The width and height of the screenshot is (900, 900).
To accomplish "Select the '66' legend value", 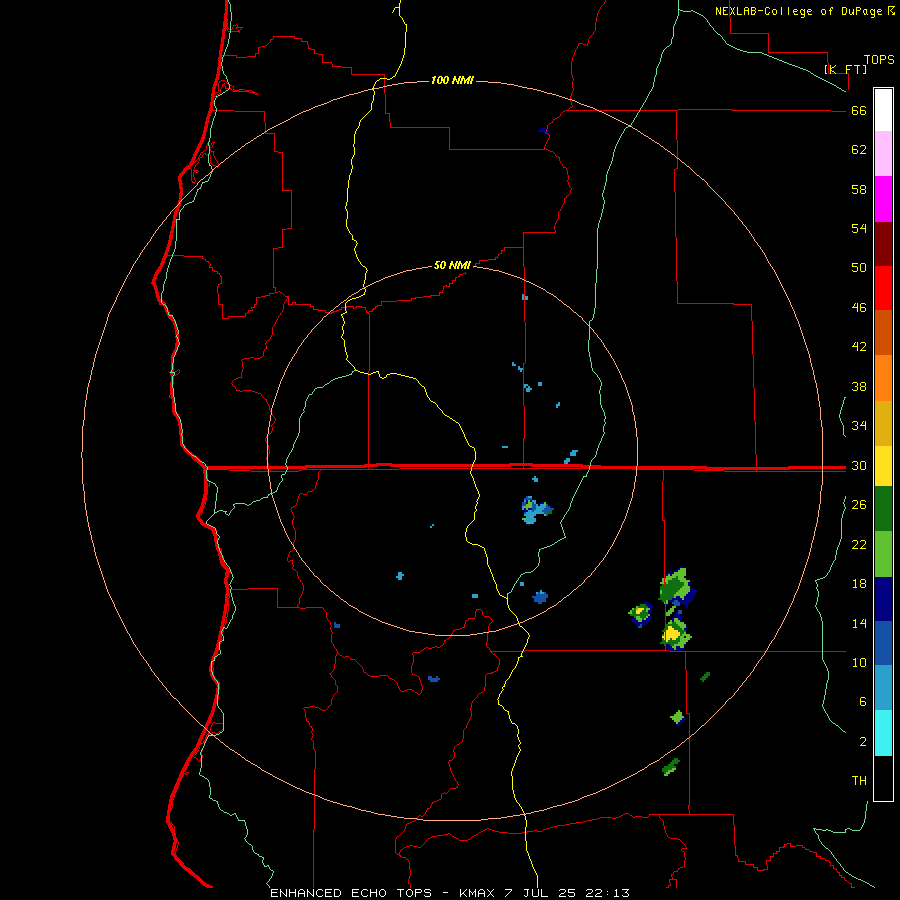I will [x=859, y=111].
